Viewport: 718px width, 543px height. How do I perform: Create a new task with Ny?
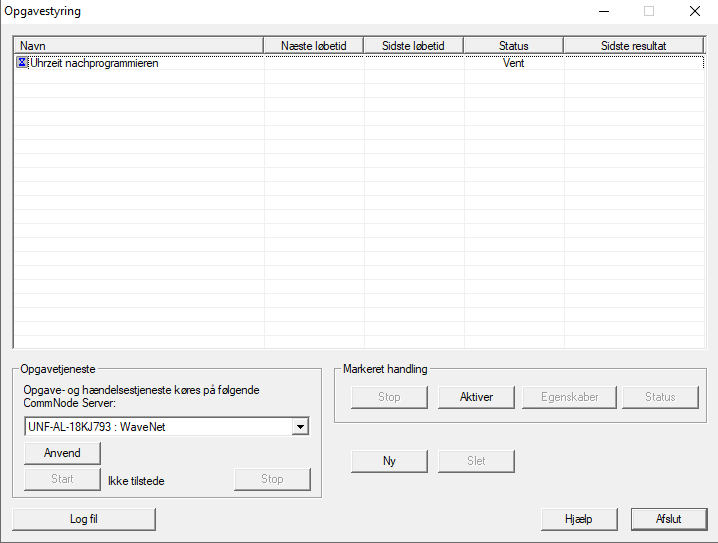click(x=389, y=461)
